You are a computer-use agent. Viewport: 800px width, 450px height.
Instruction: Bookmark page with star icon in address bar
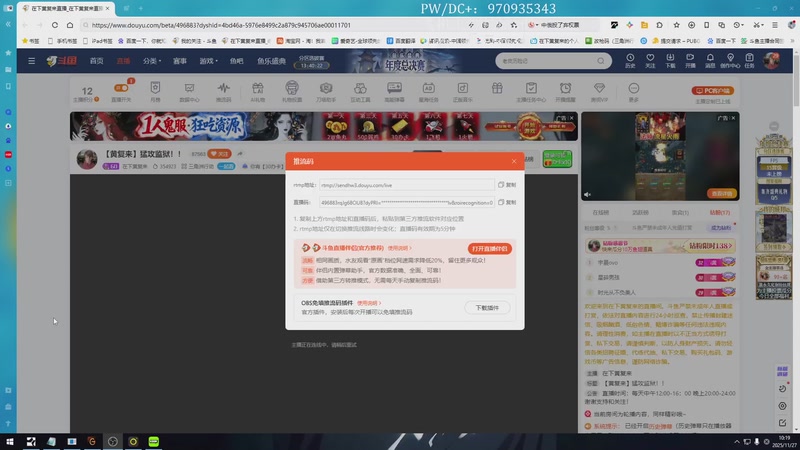coord(514,25)
